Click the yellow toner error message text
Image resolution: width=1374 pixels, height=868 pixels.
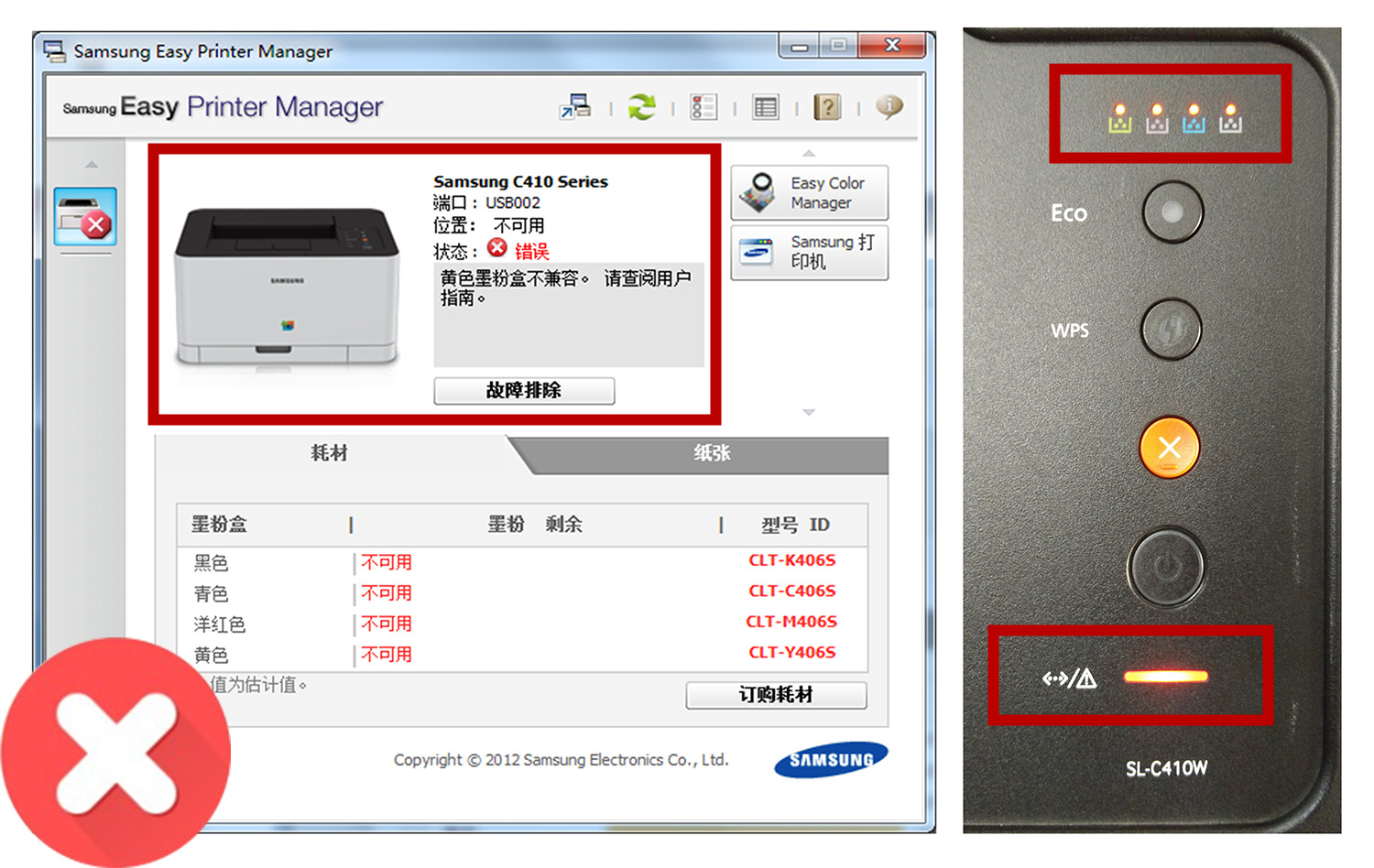[565, 288]
